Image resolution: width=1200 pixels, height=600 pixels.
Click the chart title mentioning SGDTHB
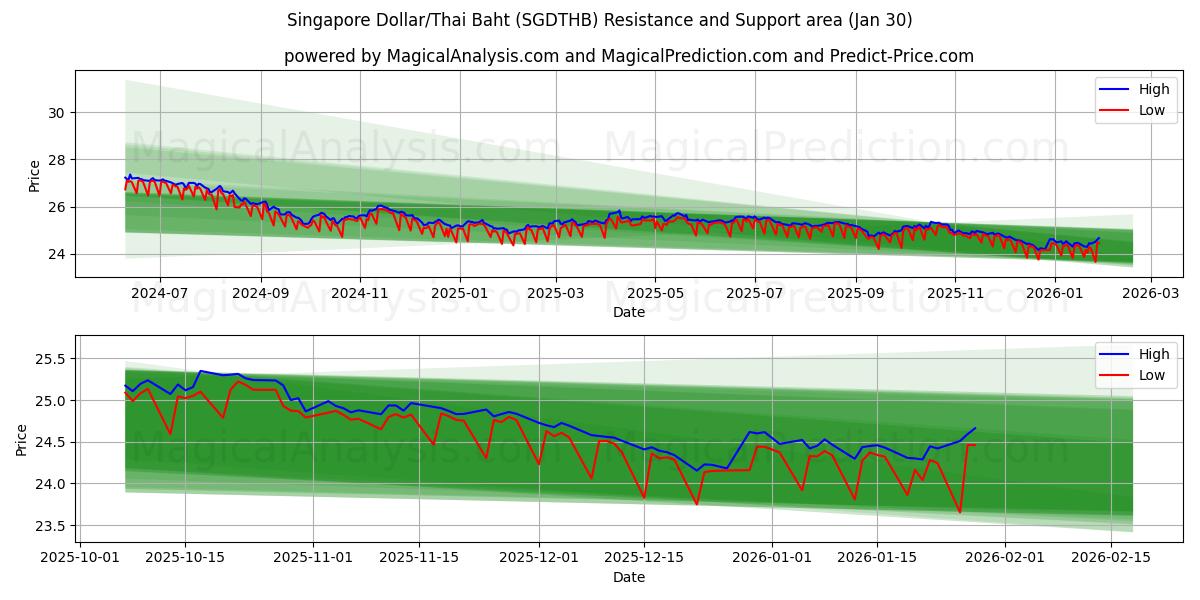tap(600, 16)
